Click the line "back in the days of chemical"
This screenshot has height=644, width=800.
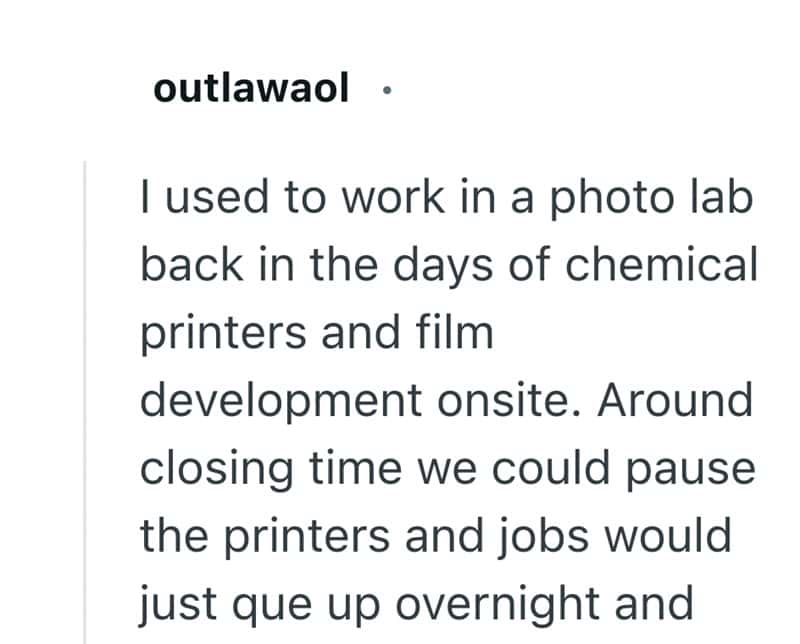449,265
